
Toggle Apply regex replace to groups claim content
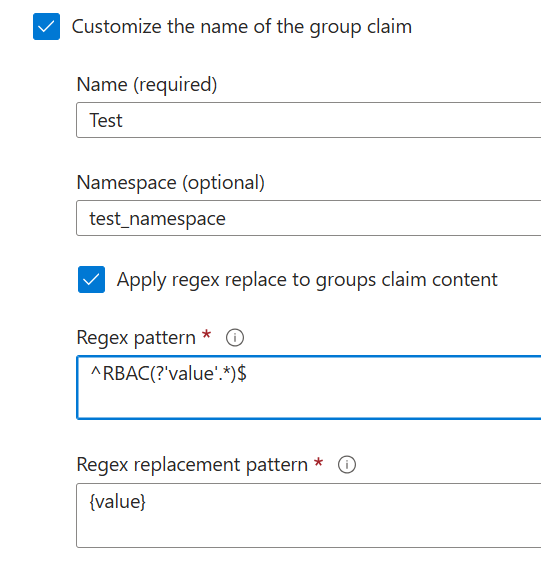[91, 279]
